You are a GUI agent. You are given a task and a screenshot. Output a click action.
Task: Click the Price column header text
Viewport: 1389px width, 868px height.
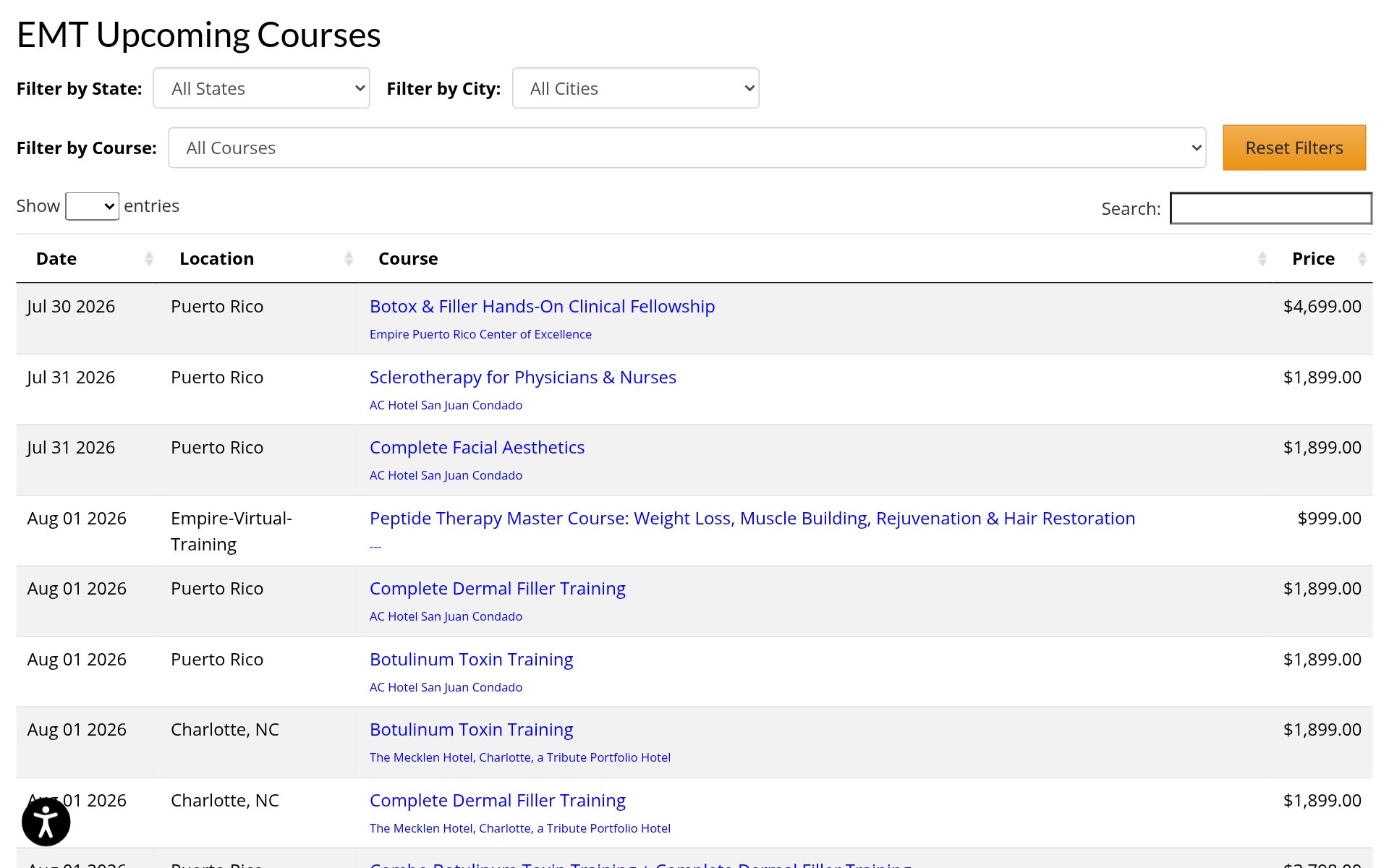[x=1313, y=259]
